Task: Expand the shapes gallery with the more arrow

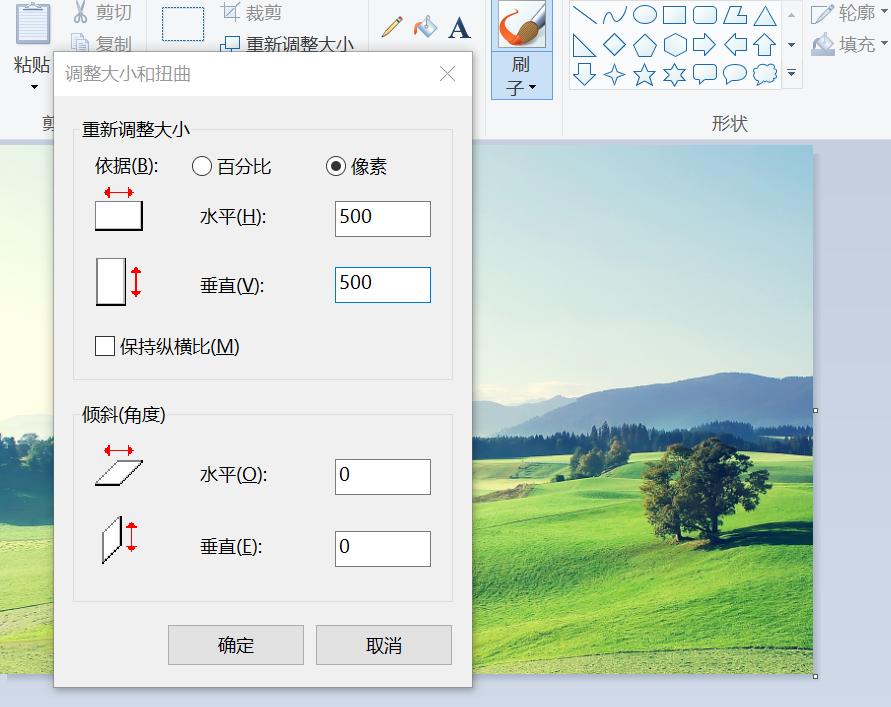Action: pos(791,73)
